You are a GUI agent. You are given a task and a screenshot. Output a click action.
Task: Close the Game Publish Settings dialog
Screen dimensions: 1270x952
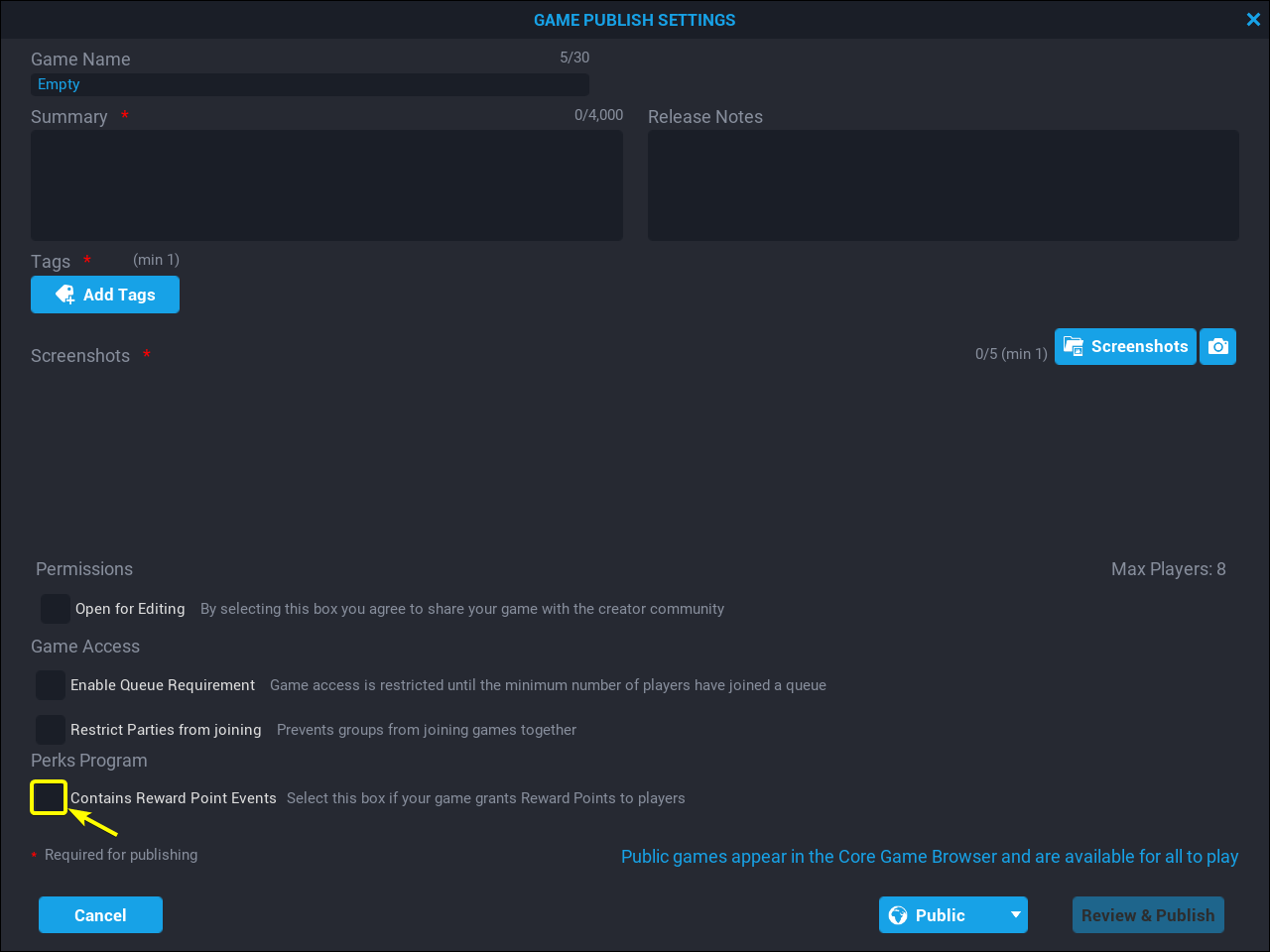click(1253, 19)
